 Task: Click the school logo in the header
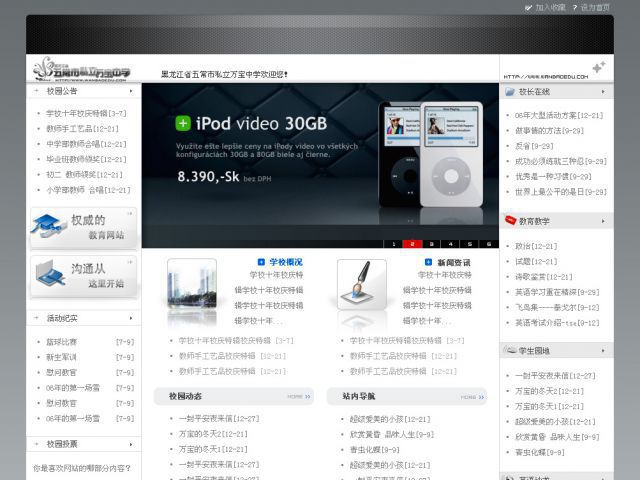coord(82,68)
